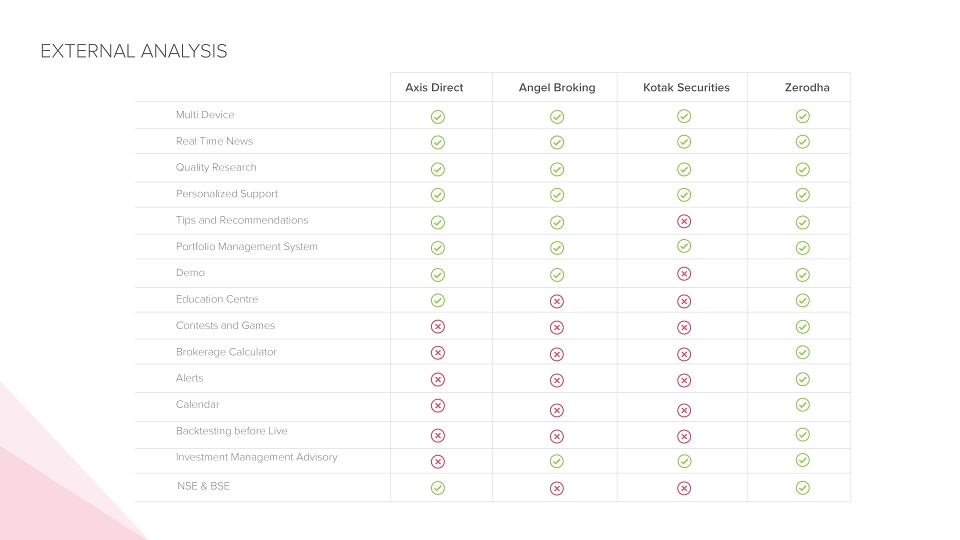Click the Real Time News row label

coord(214,141)
